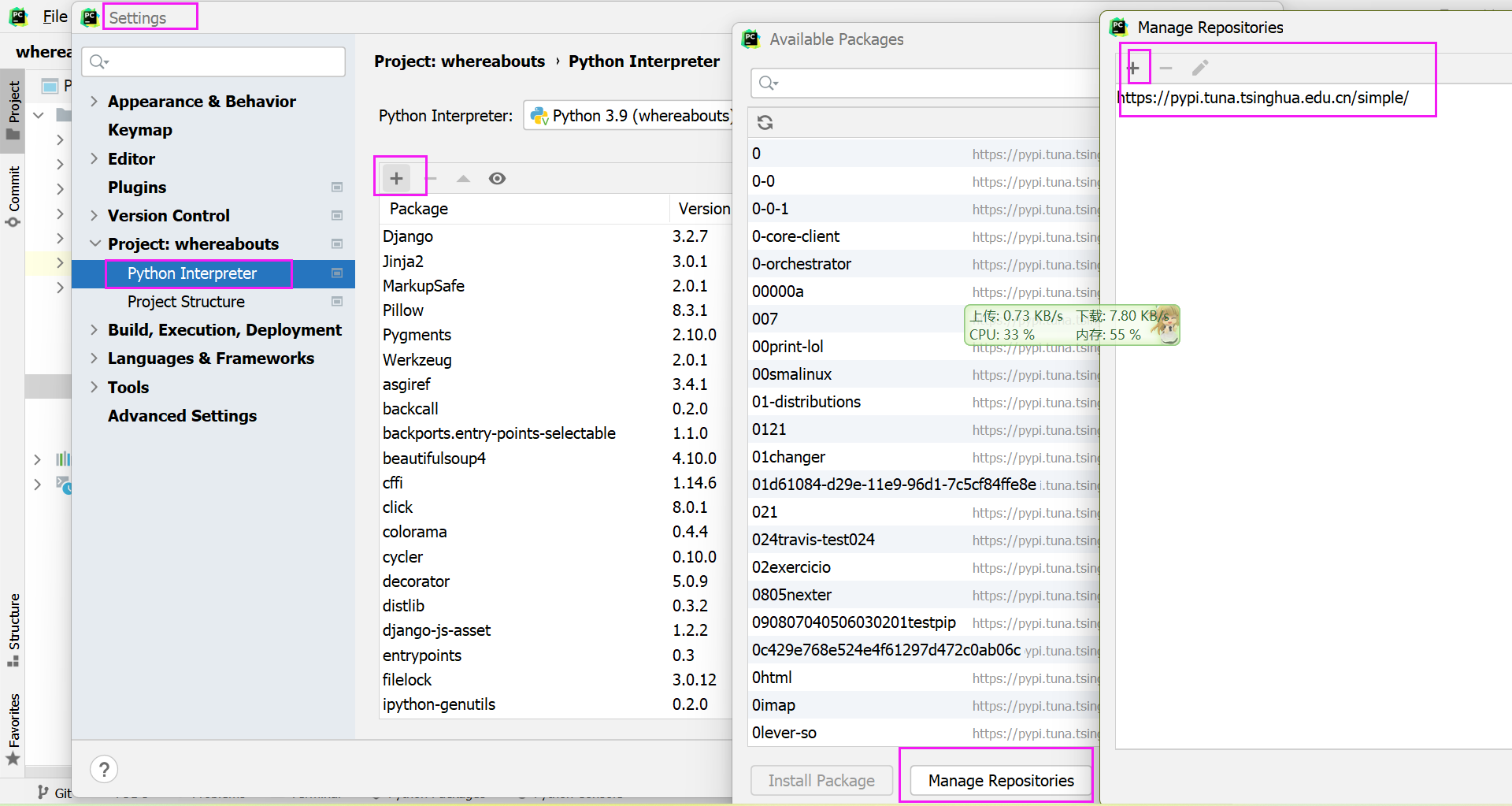Select 0lever-so in Available Packages
1512x806 pixels.
tap(925, 733)
